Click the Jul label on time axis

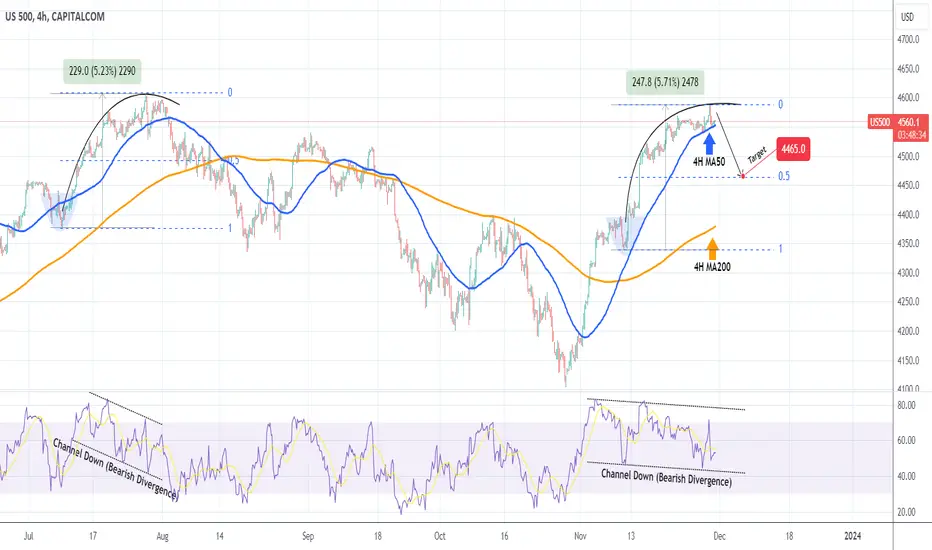(29, 536)
